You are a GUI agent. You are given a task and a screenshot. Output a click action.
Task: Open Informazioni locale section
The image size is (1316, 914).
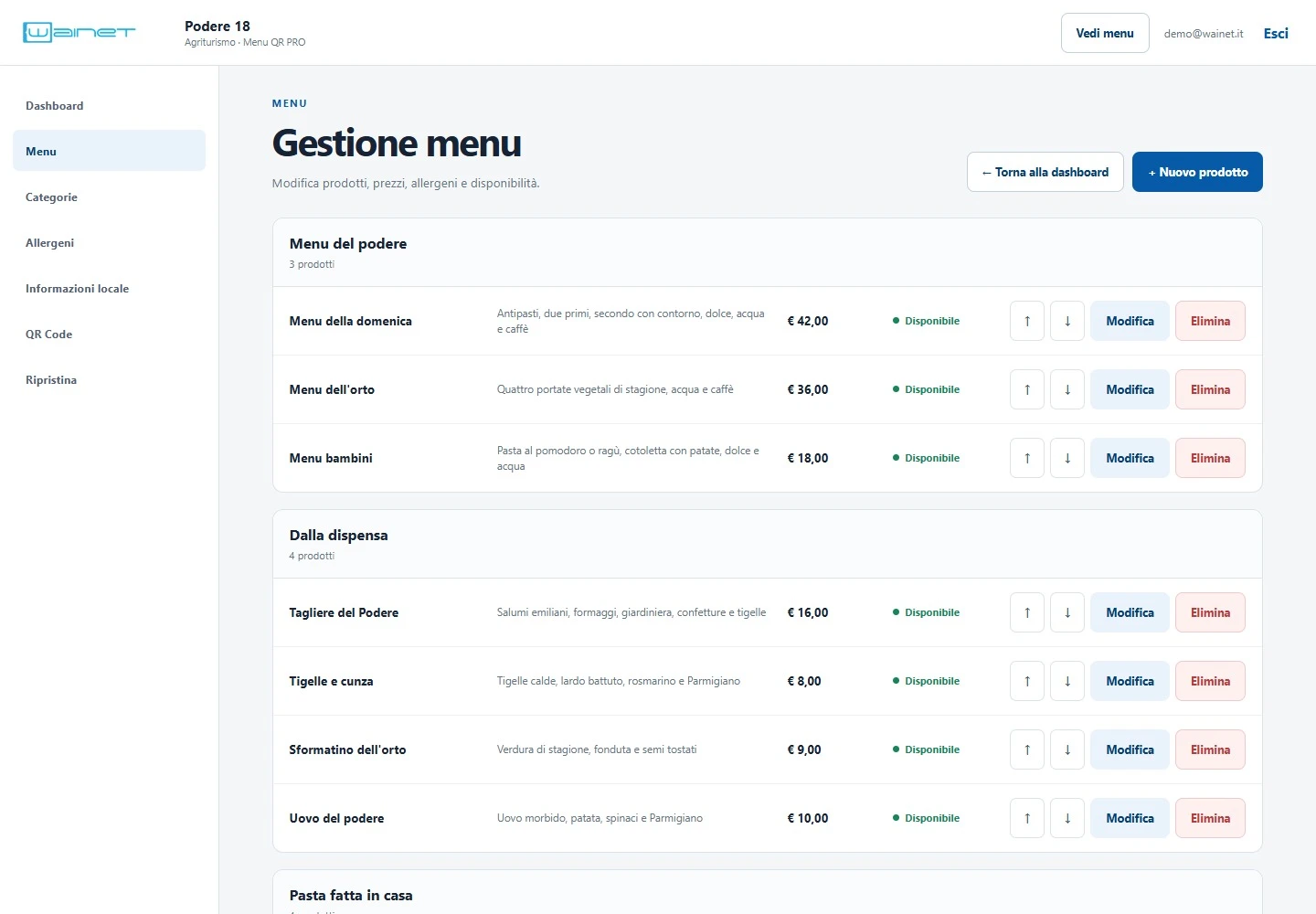click(109, 289)
